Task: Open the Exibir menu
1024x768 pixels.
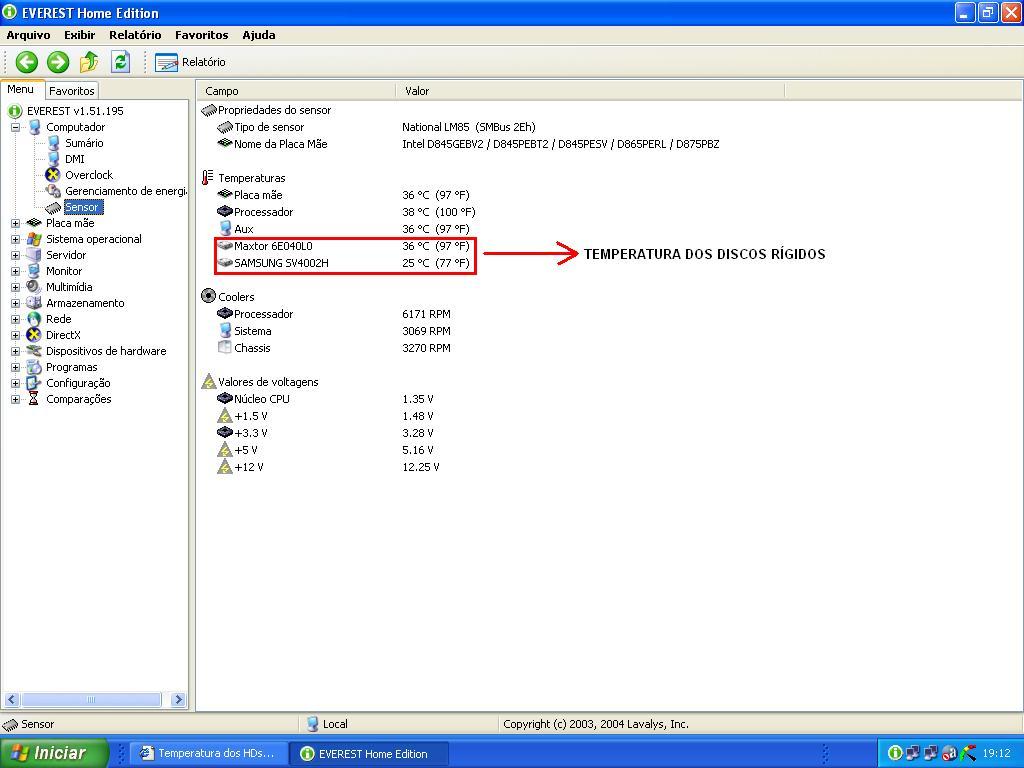Action: click(80, 35)
